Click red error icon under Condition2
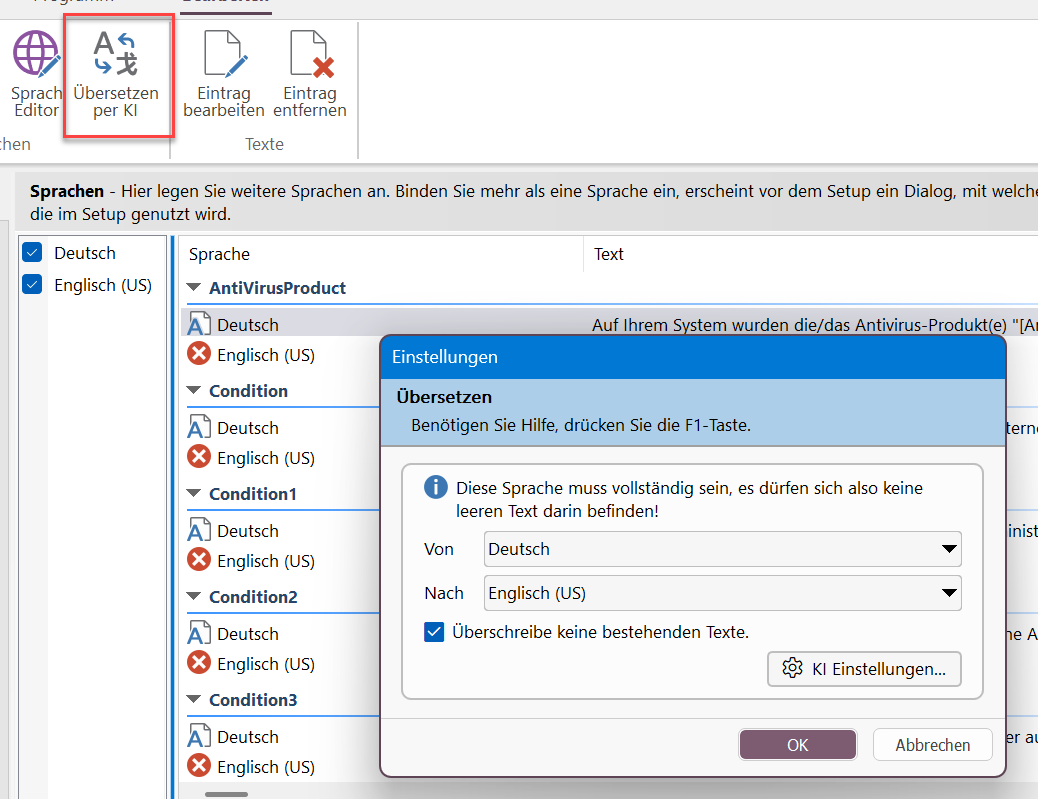 (199, 663)
